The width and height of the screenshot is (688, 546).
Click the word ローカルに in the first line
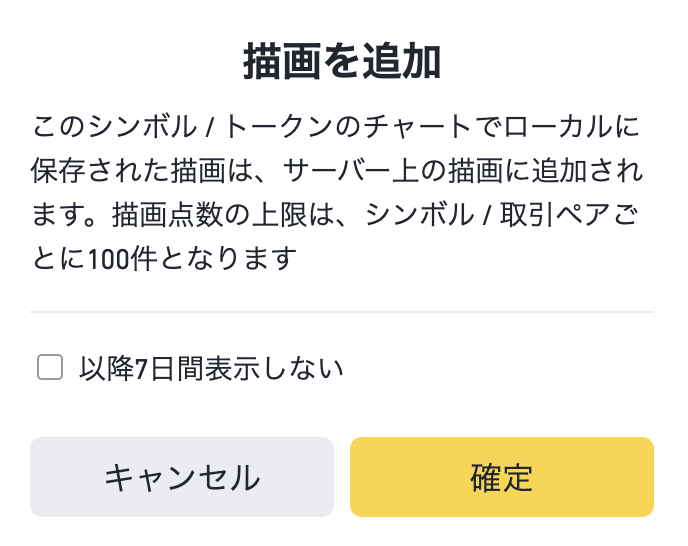coord(572,127)
